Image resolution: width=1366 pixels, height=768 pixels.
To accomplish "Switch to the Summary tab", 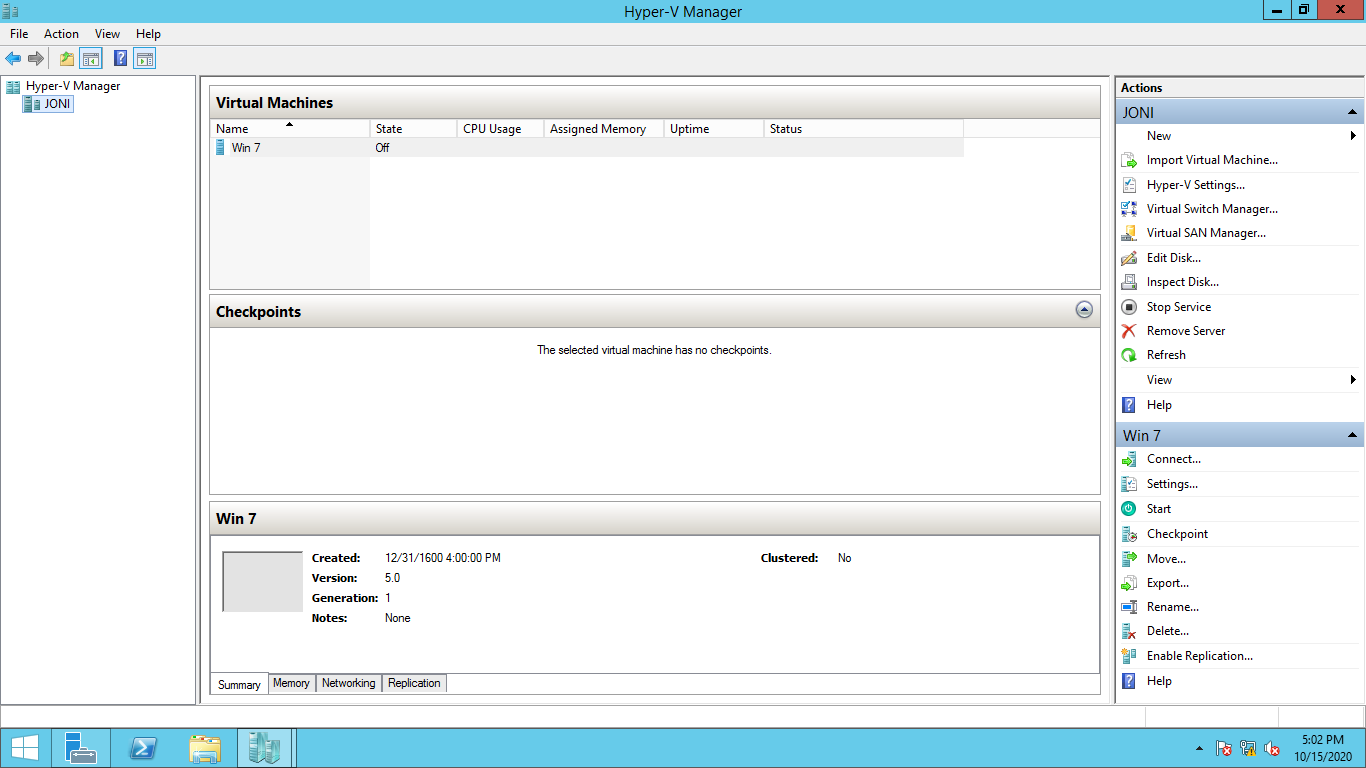I will pyautogui.click(x=239, y=684).
